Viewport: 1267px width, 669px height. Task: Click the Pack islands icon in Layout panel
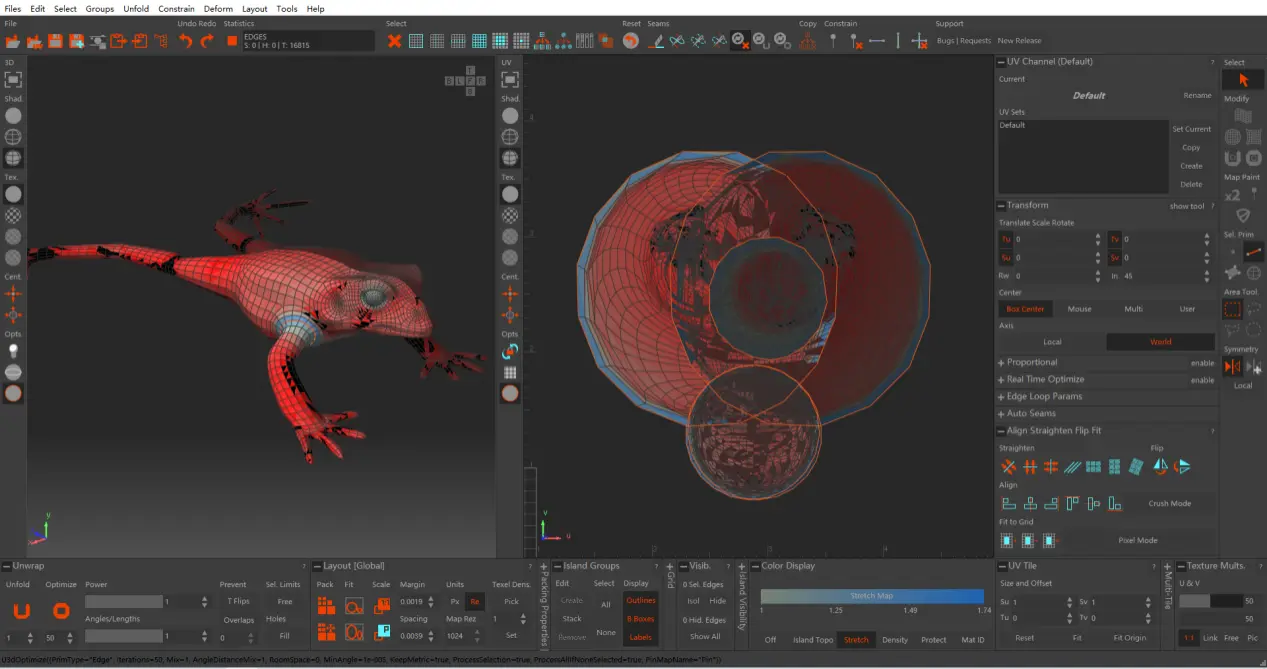click(325, 606)
